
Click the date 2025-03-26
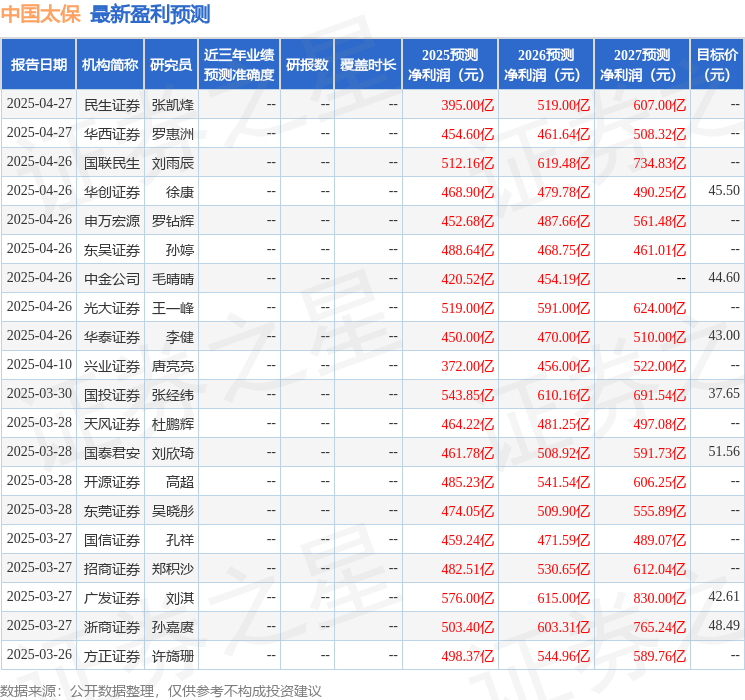[39, 654]
